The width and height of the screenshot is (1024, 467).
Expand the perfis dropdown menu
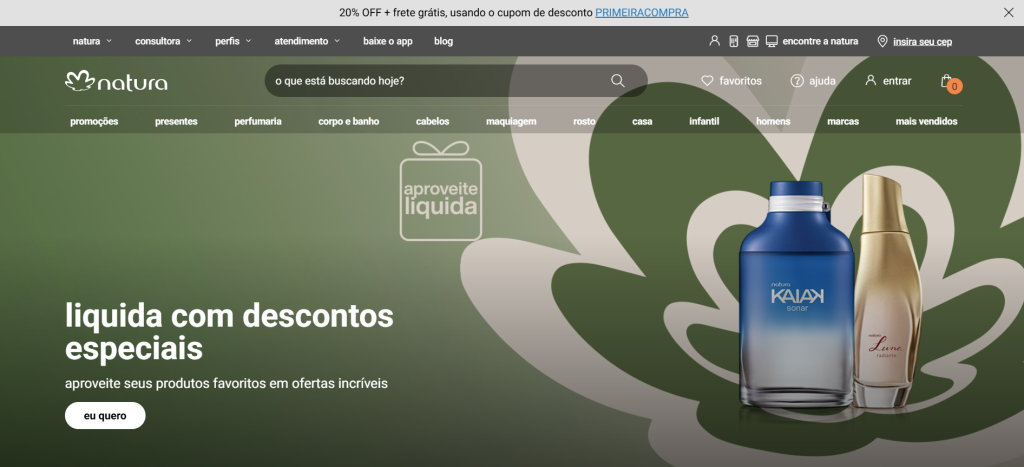click(x=233, y=41)
